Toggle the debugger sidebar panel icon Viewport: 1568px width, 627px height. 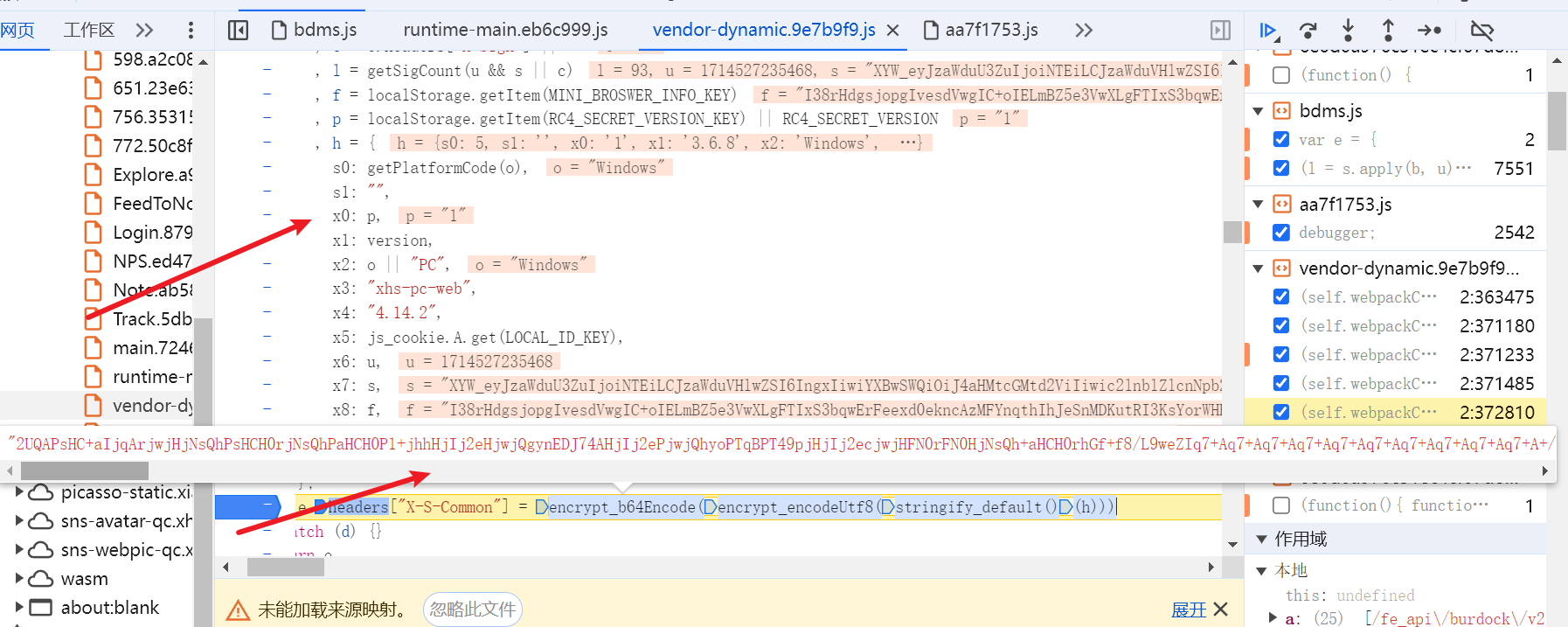[x=1220, y=31]
